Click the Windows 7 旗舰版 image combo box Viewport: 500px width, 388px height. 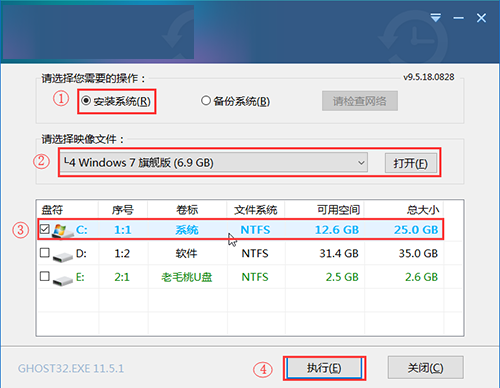point(214,163)
